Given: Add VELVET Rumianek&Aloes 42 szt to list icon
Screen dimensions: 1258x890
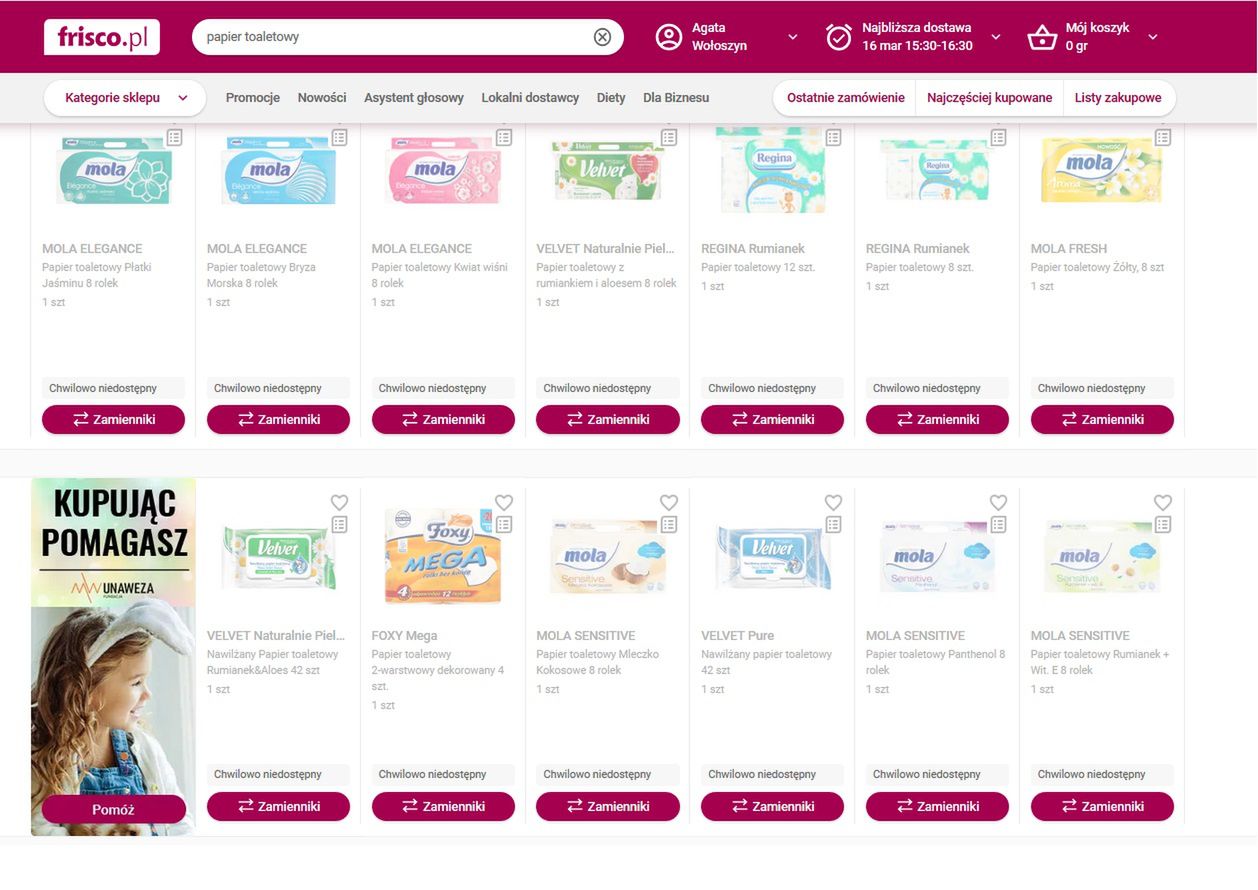Looking at the screenshot, I should (x=339, y=524).
